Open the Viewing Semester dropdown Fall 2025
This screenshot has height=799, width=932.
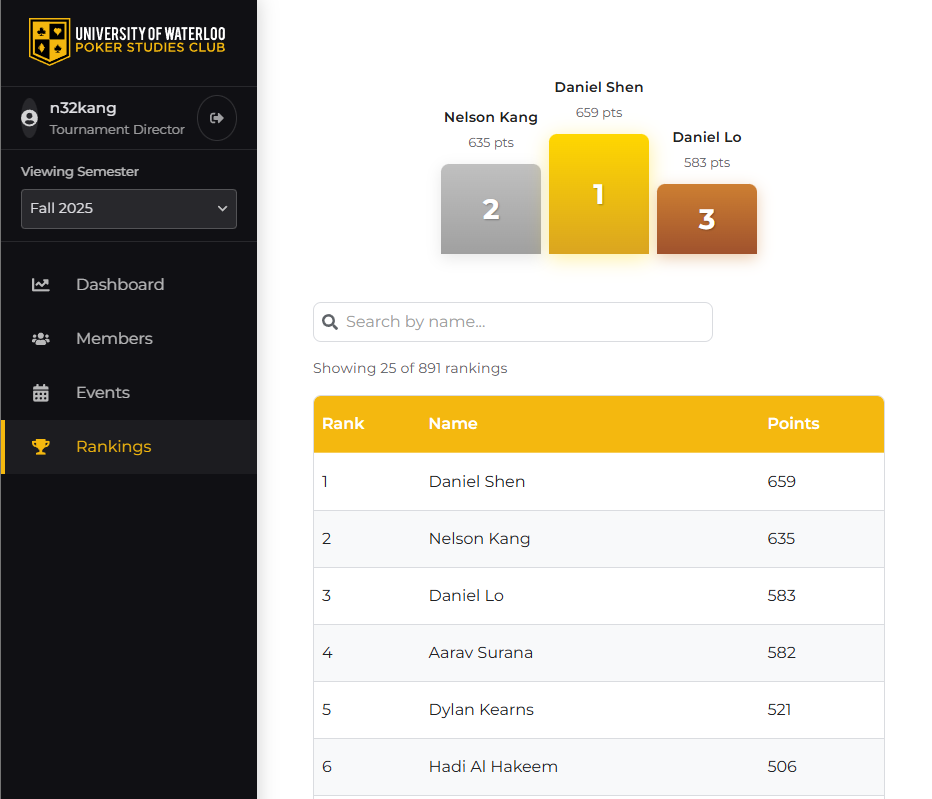click(x=128, y=209)
